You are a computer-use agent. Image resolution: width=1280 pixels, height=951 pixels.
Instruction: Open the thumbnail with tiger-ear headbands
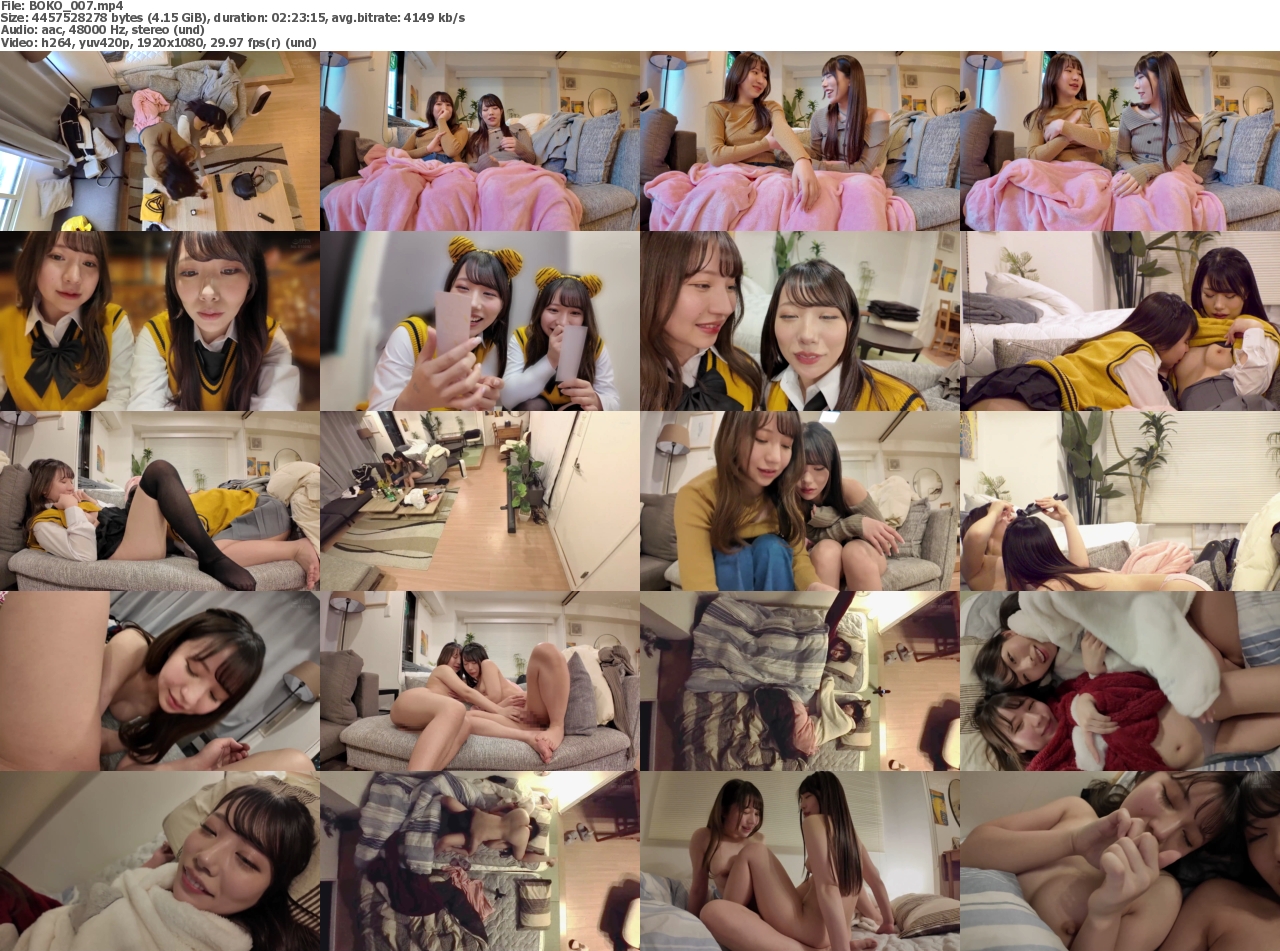pyautogui.click(x=480, y=321)
